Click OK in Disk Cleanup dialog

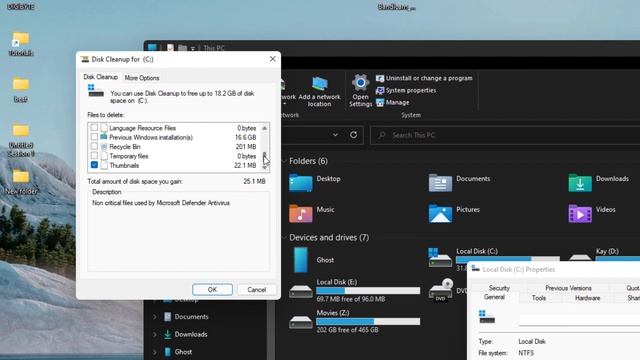pos(212,289)
